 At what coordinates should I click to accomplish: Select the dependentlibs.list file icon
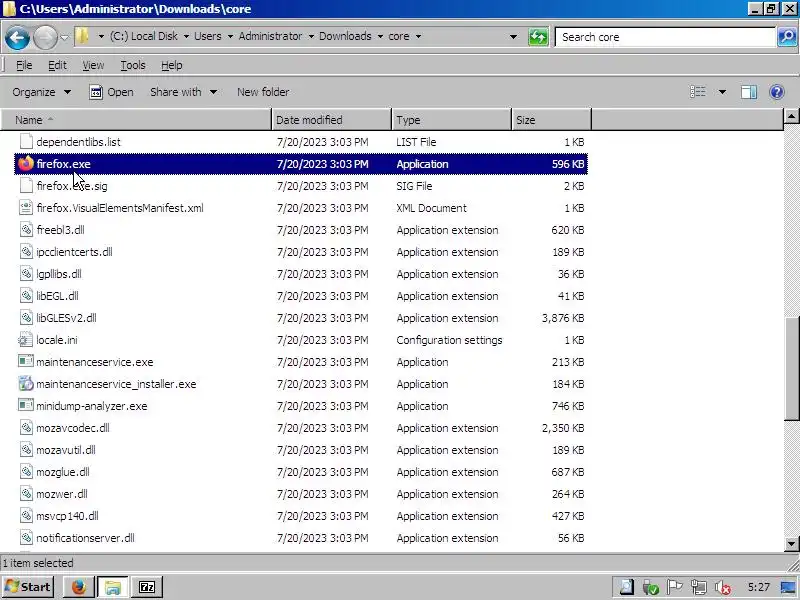coord(26,142)
